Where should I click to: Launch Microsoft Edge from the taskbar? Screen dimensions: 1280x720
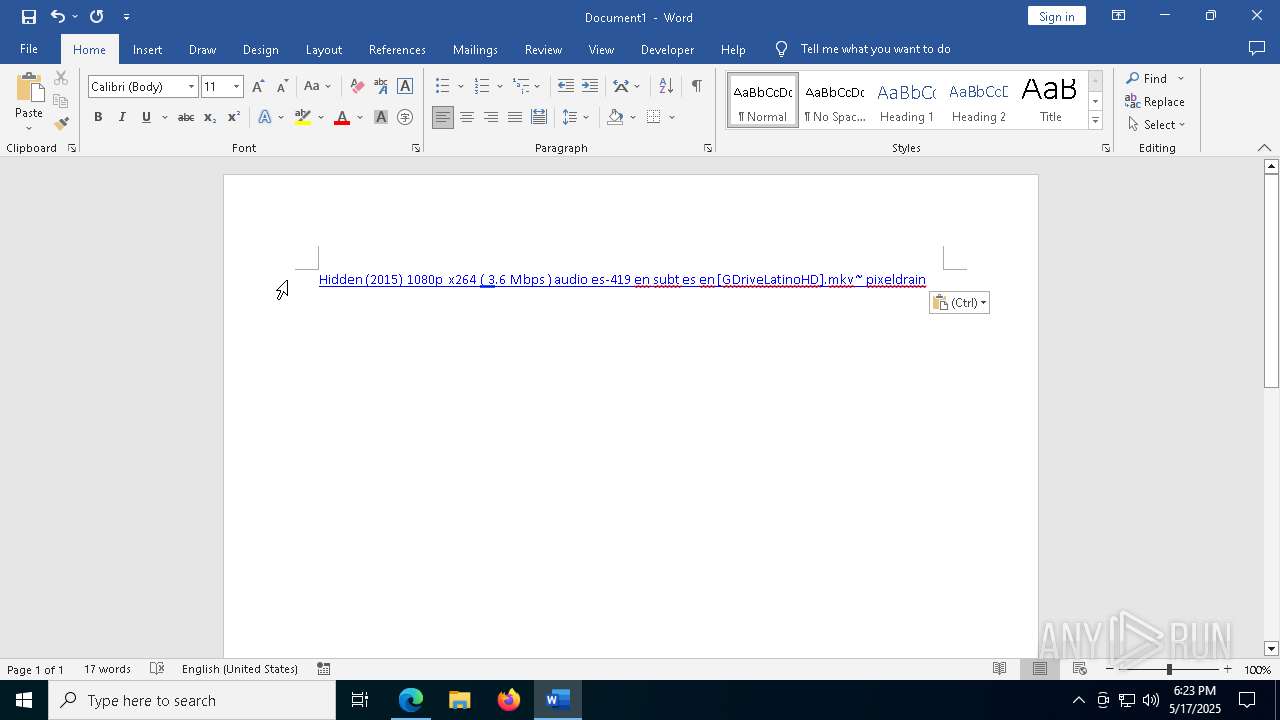[x=411, y=700]
